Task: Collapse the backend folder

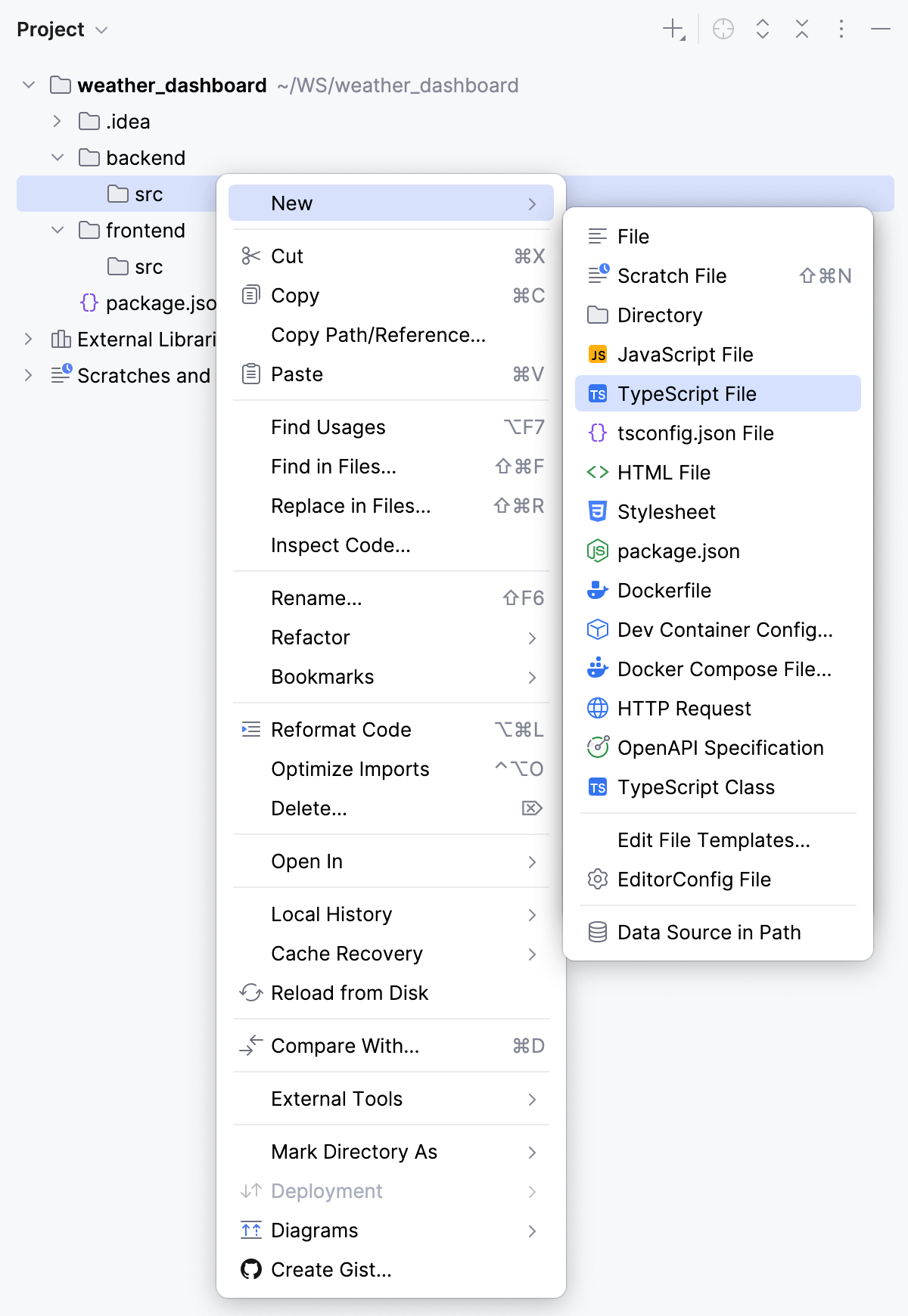Action: click(x=58, y=157)
